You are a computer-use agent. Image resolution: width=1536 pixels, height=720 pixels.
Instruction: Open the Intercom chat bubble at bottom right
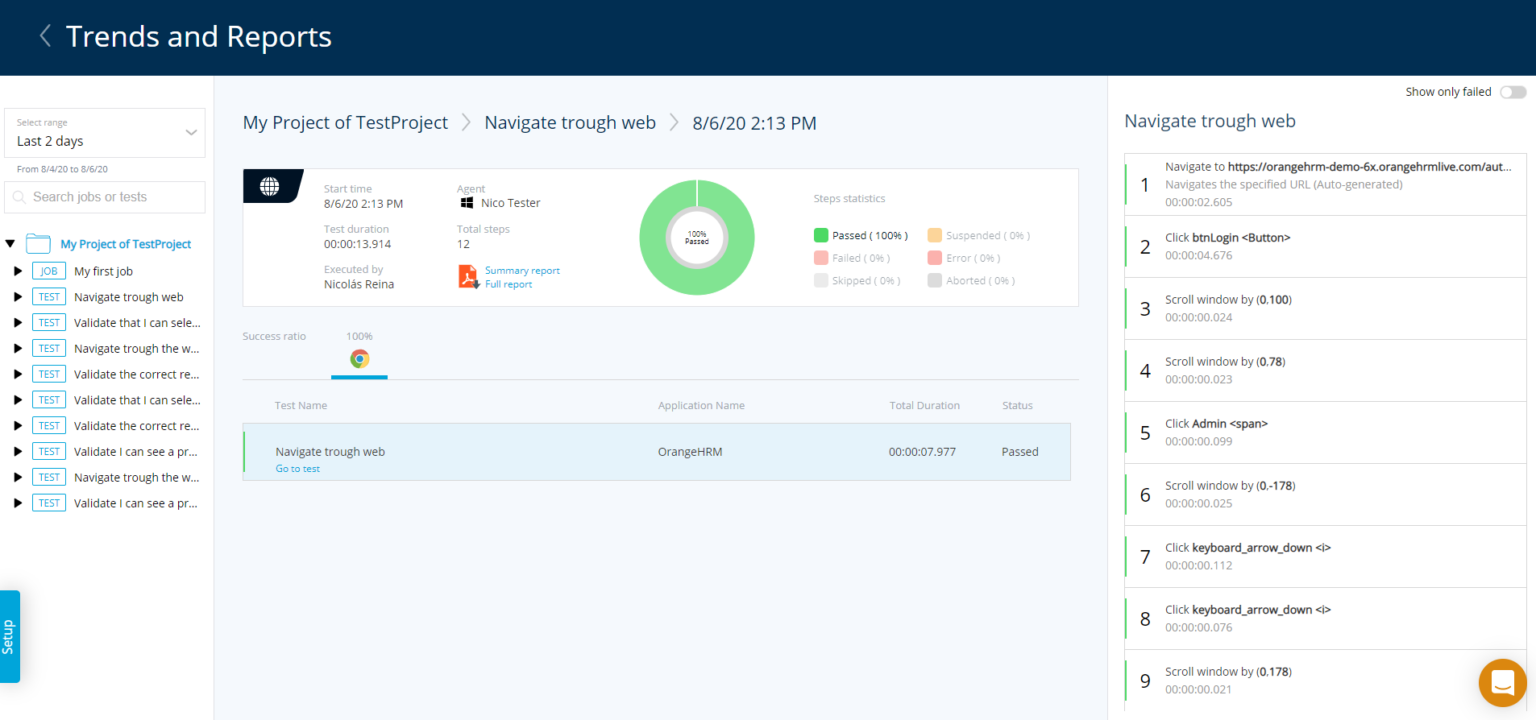[x=1502, y=682]
